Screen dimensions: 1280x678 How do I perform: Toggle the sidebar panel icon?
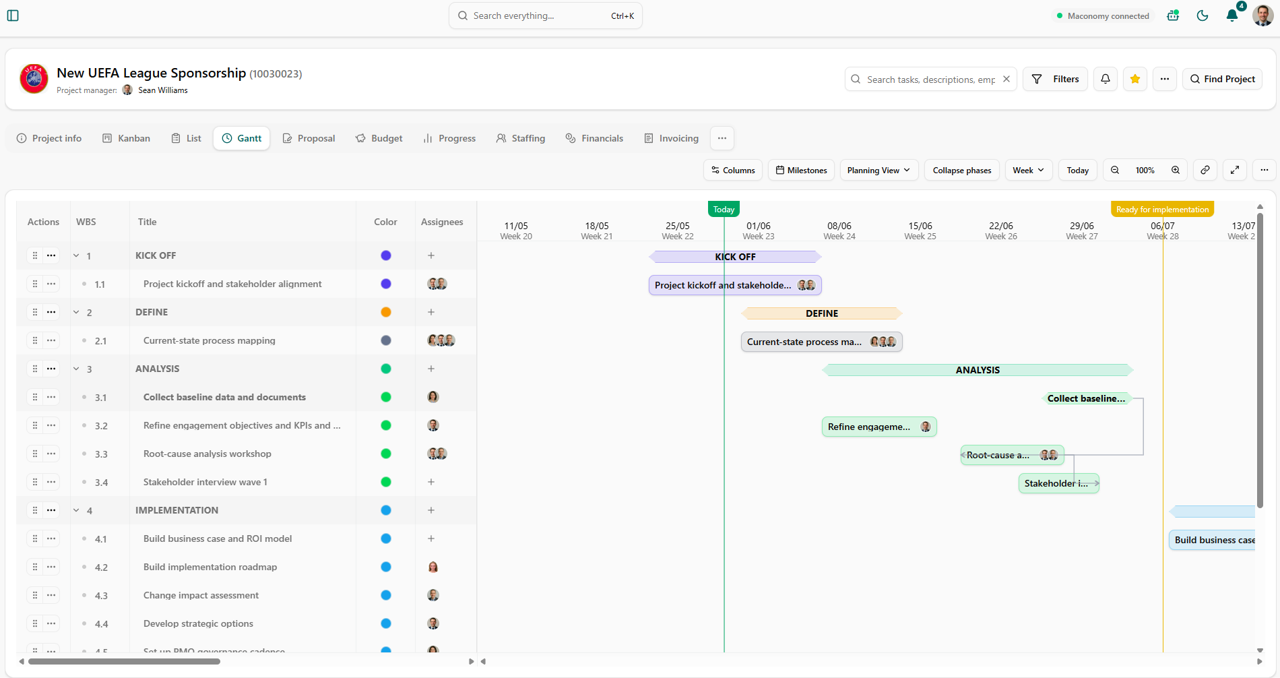(13, 15)
